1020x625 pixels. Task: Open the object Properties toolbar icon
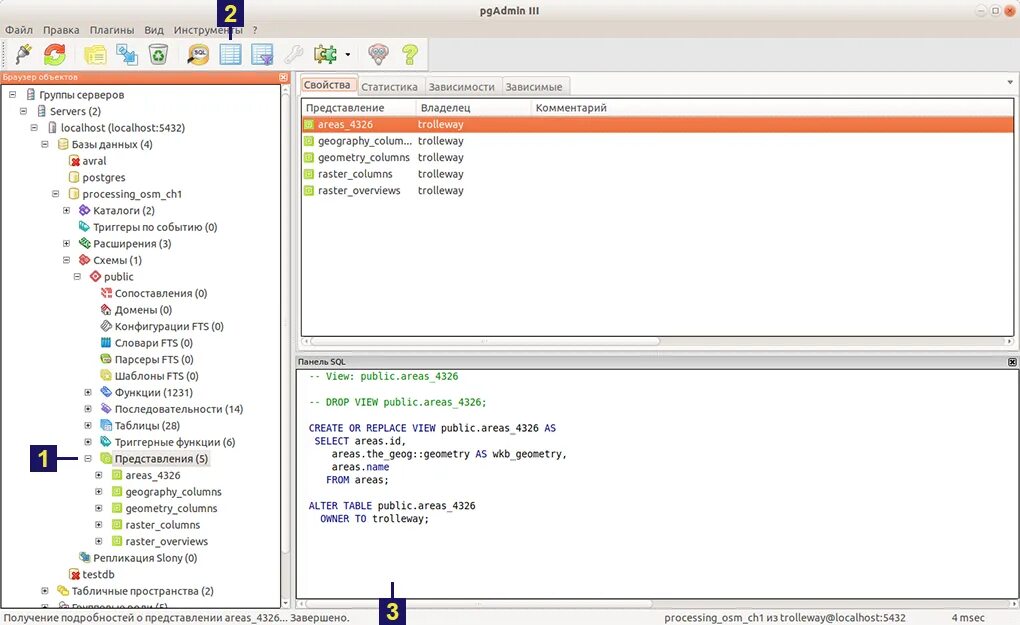(95, 55)
